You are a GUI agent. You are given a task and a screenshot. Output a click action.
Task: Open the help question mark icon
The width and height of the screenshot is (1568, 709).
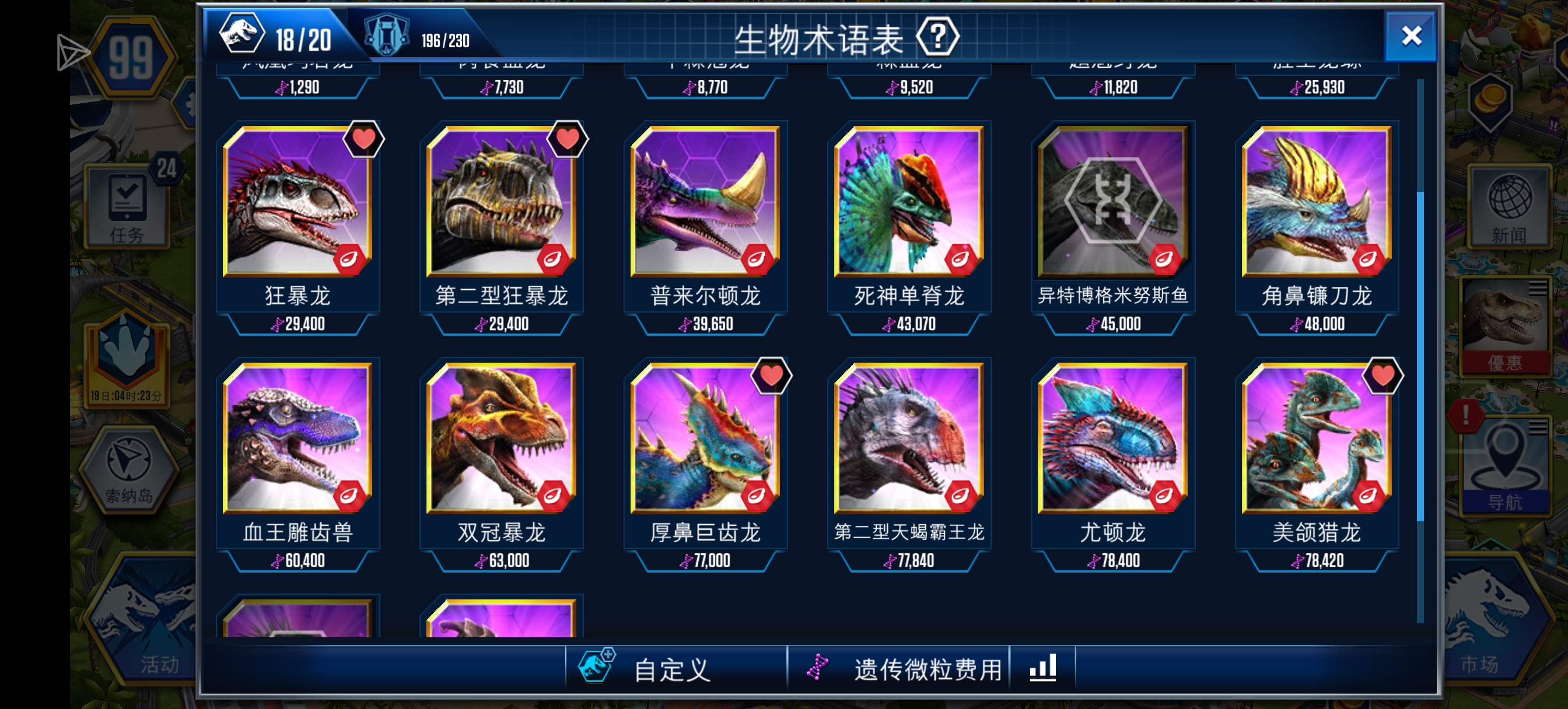click(937, 38)
